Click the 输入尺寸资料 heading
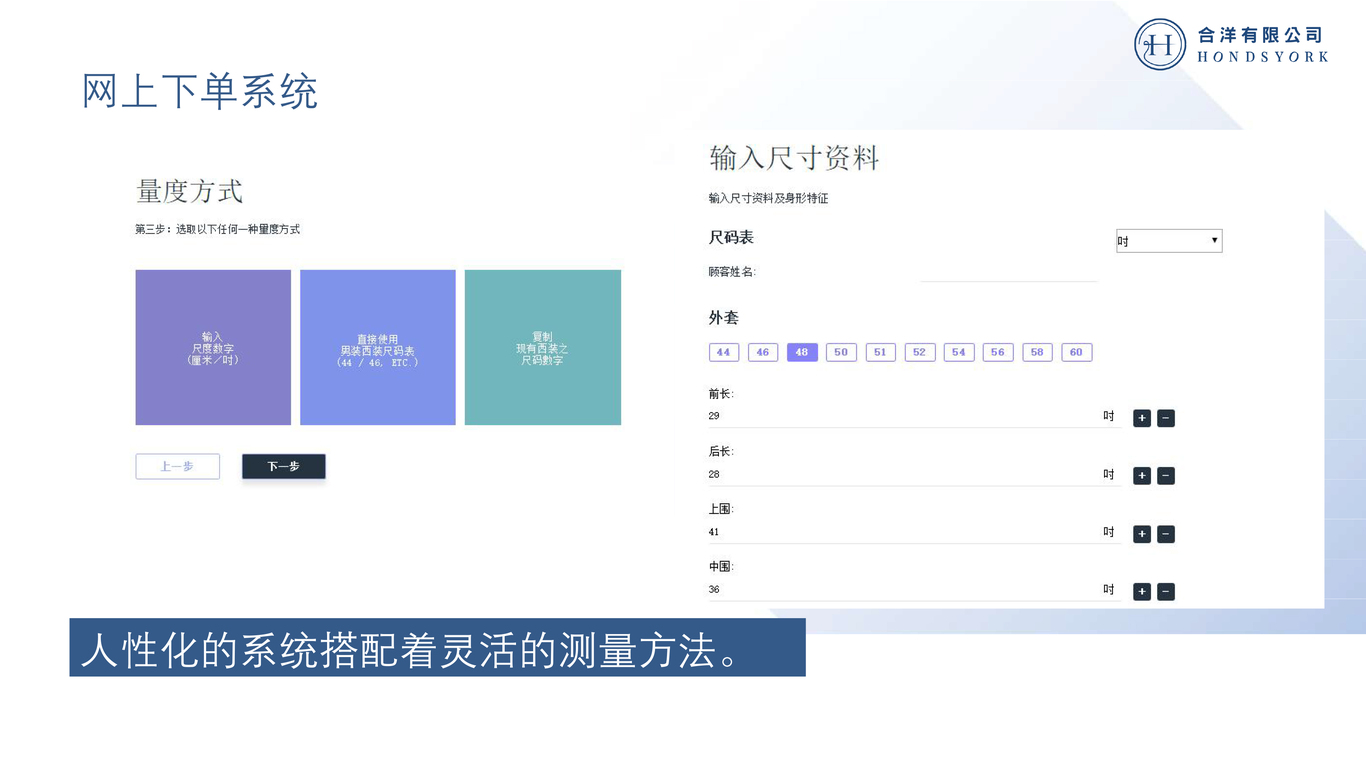Screen dimensions: 1366x768 coord(794,158)
